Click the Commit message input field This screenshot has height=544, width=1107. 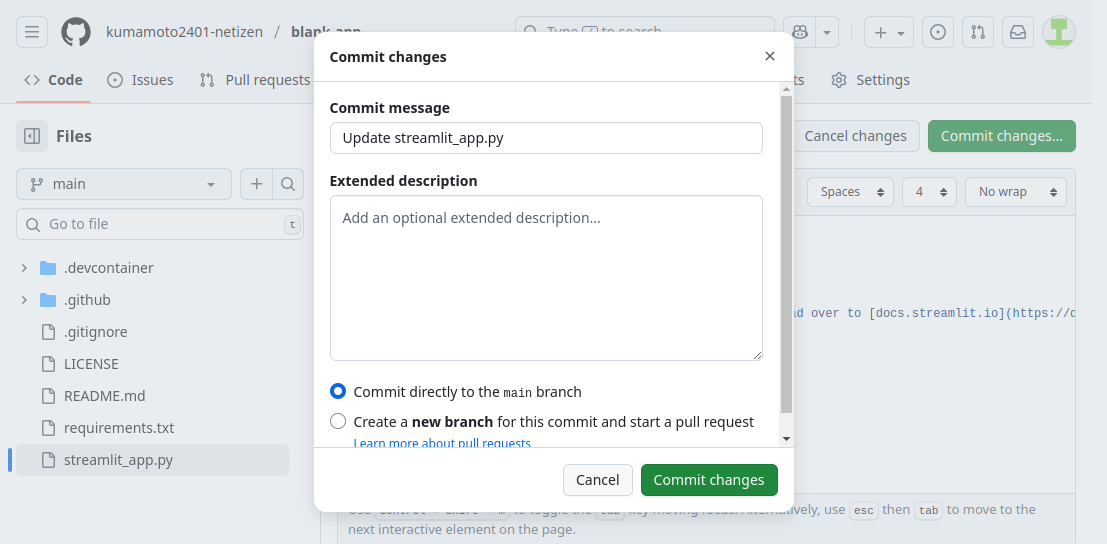pyautogui.click(x=546, y=138)
